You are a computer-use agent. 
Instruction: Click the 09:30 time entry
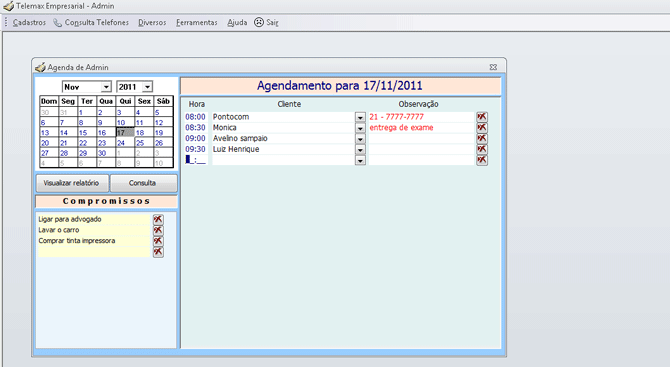click(195, 149)
